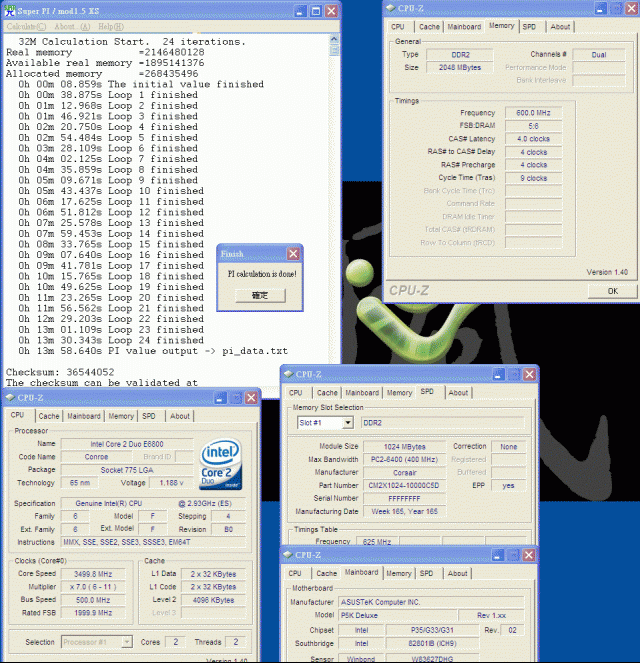Open the About menu in Super PI
Viewport: 640px width, 663px height.
click(x=72, y=27)
